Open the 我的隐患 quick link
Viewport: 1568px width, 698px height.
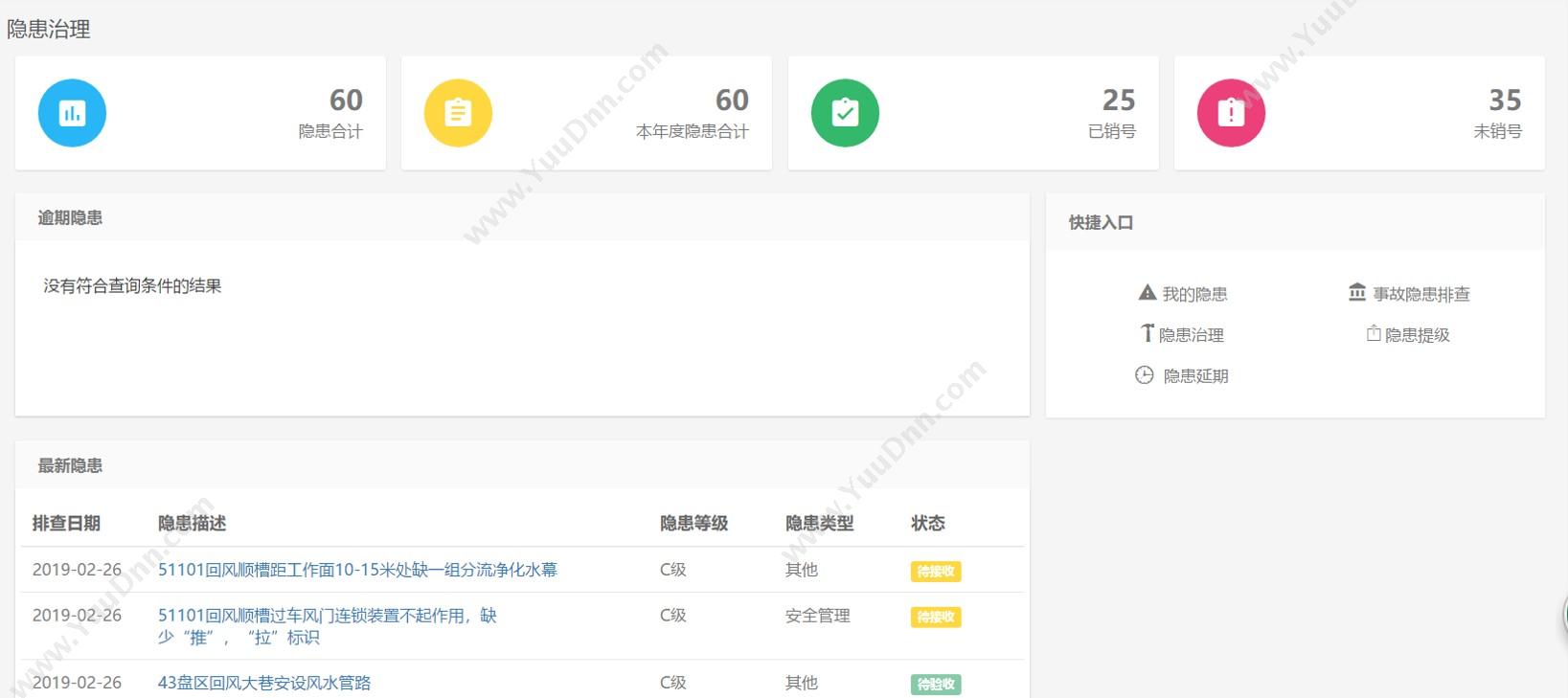[x=1194, y=294]
